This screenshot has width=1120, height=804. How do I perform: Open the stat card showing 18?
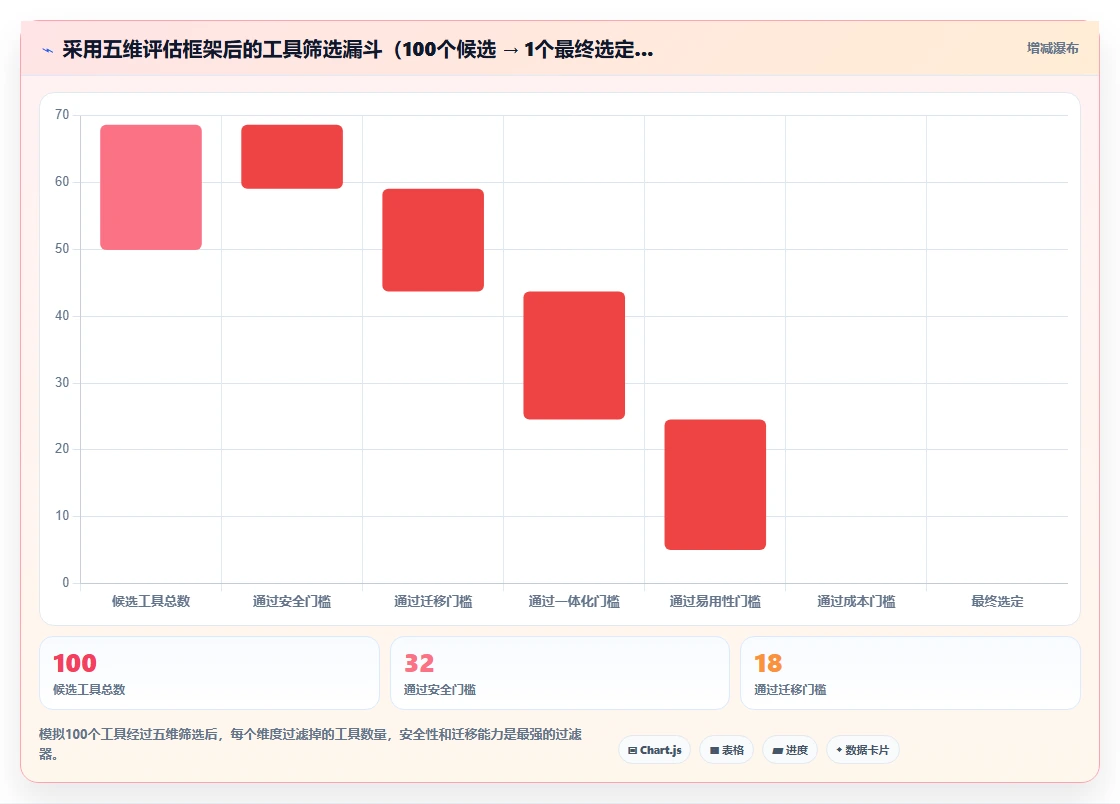[910, 673]
